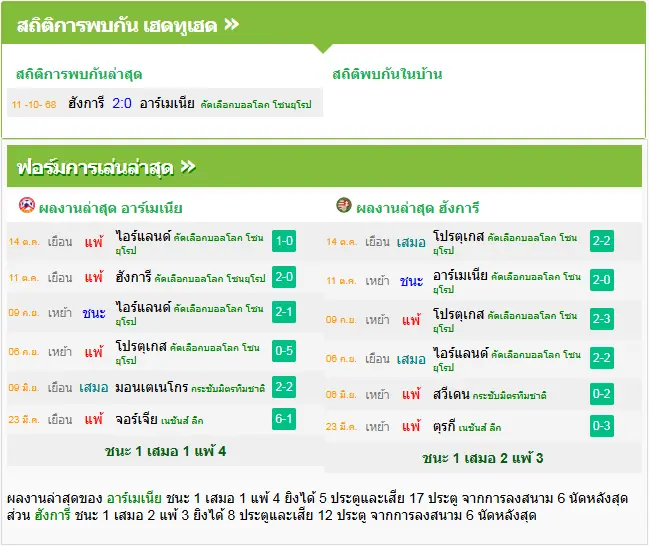Image resolution: width=649 pixels, height=546 pixels.
Task: Click team name ตุรกี
Action: pos(444,426)
